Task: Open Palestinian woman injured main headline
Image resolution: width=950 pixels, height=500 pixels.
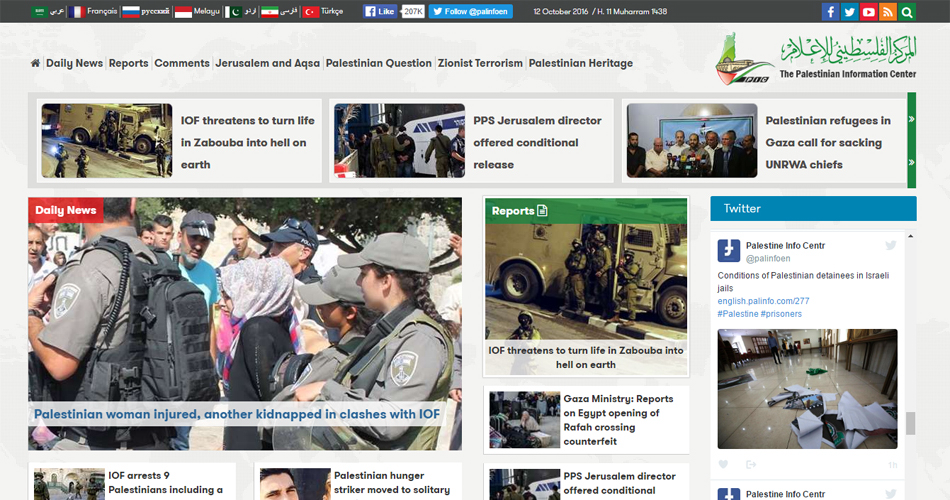Action: pos(237,414)
